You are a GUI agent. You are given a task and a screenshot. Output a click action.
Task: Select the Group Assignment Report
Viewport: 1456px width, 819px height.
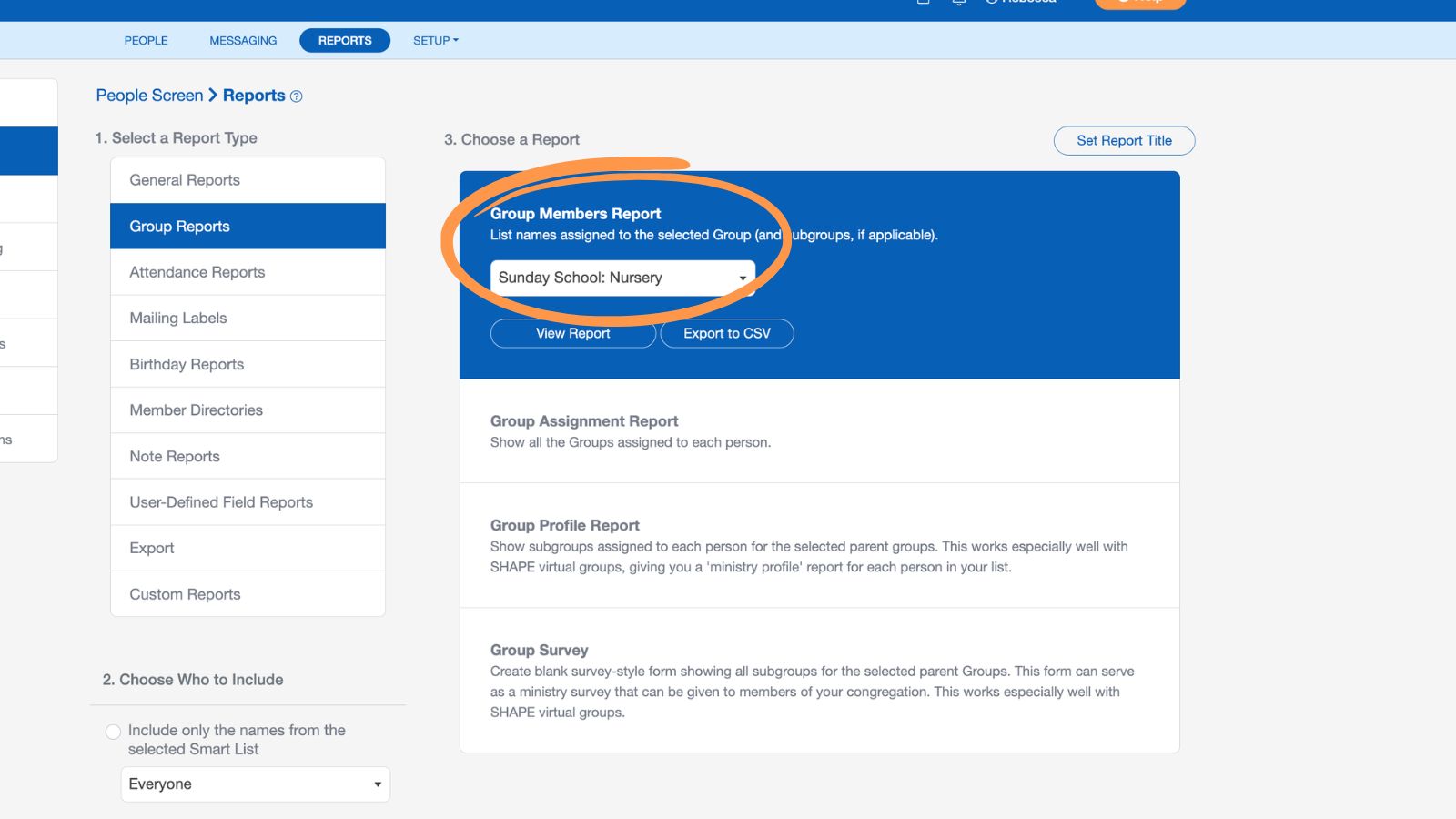click(x=819, y=431)
